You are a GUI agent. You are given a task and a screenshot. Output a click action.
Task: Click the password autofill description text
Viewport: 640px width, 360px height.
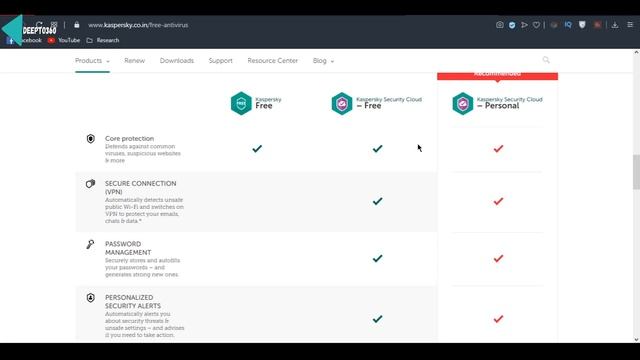pyautogui.click(x=142, y=267)
